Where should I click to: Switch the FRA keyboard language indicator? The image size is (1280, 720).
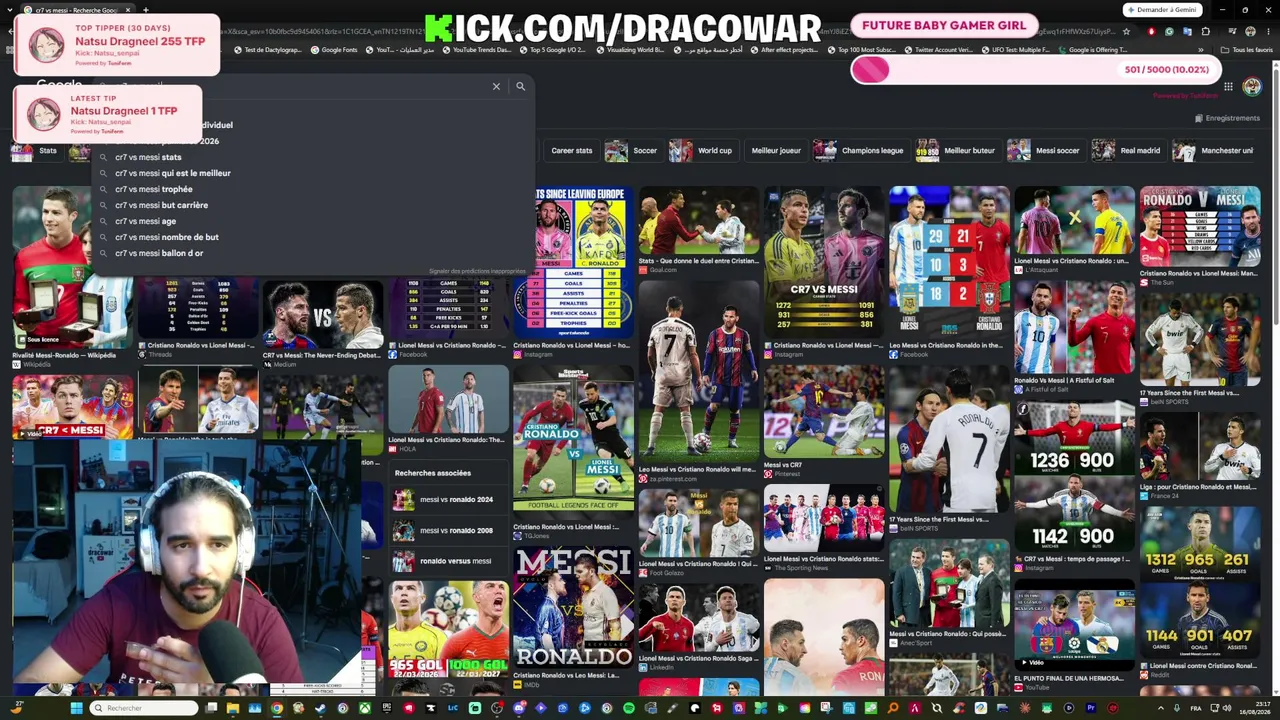(1197, 708)
